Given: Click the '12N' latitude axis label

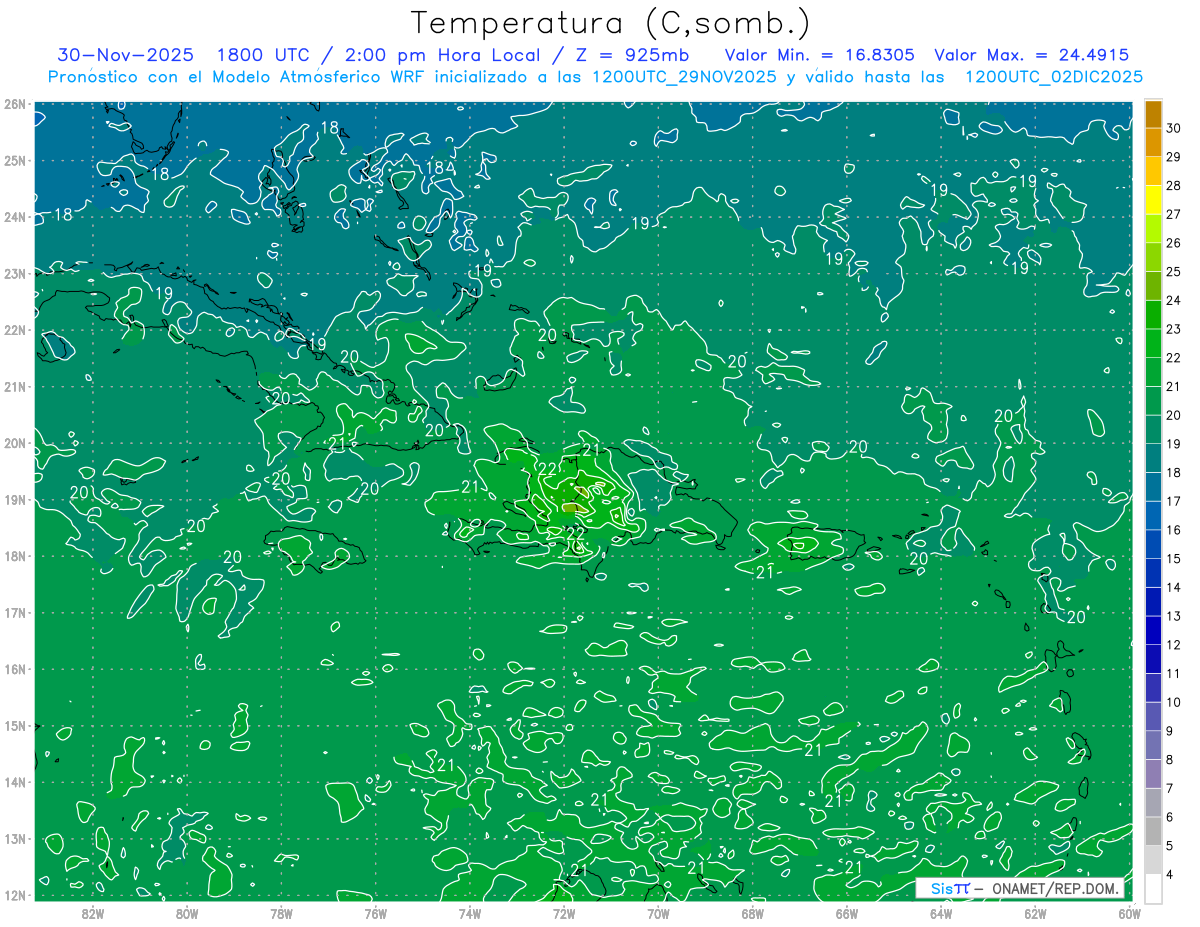Looking at the screenshot, I should tap(14, 895).
